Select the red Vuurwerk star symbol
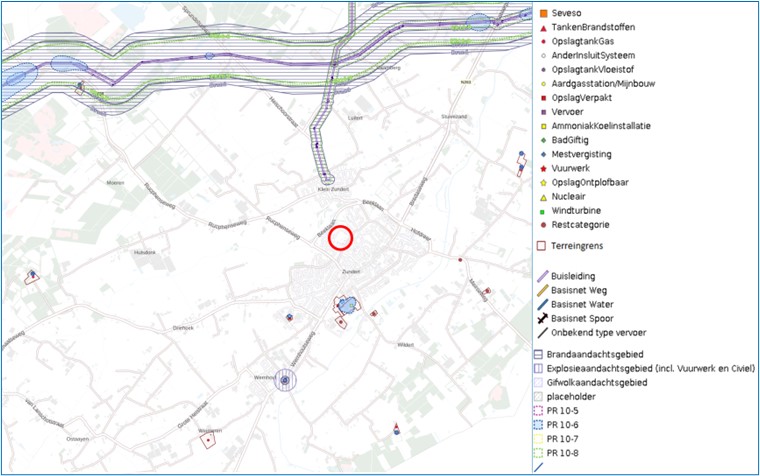Image resolution: width=760 pixels, height=476 pixels. click(543, 169)
